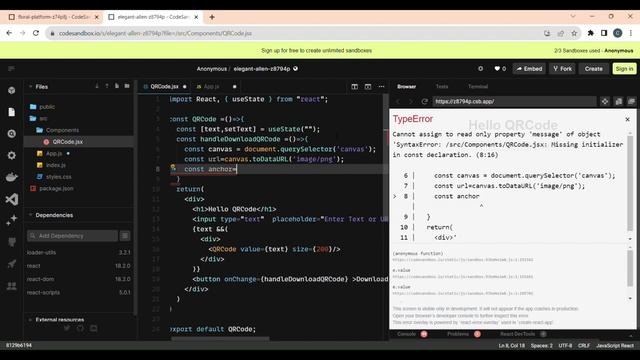Click the Create button

click(593, 69)
